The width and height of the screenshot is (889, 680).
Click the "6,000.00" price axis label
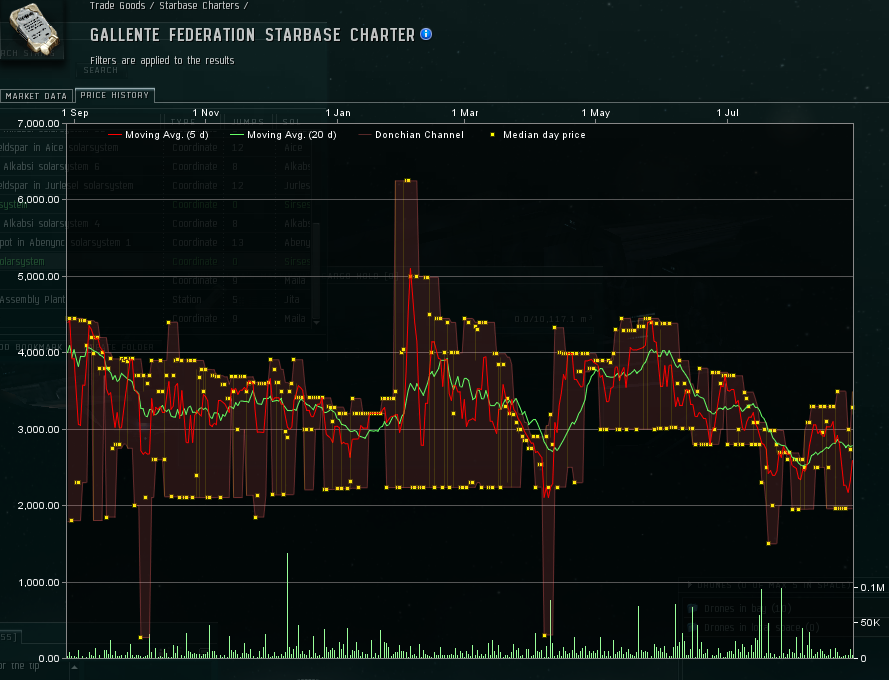pyautogui.click(x=39, y=200)
